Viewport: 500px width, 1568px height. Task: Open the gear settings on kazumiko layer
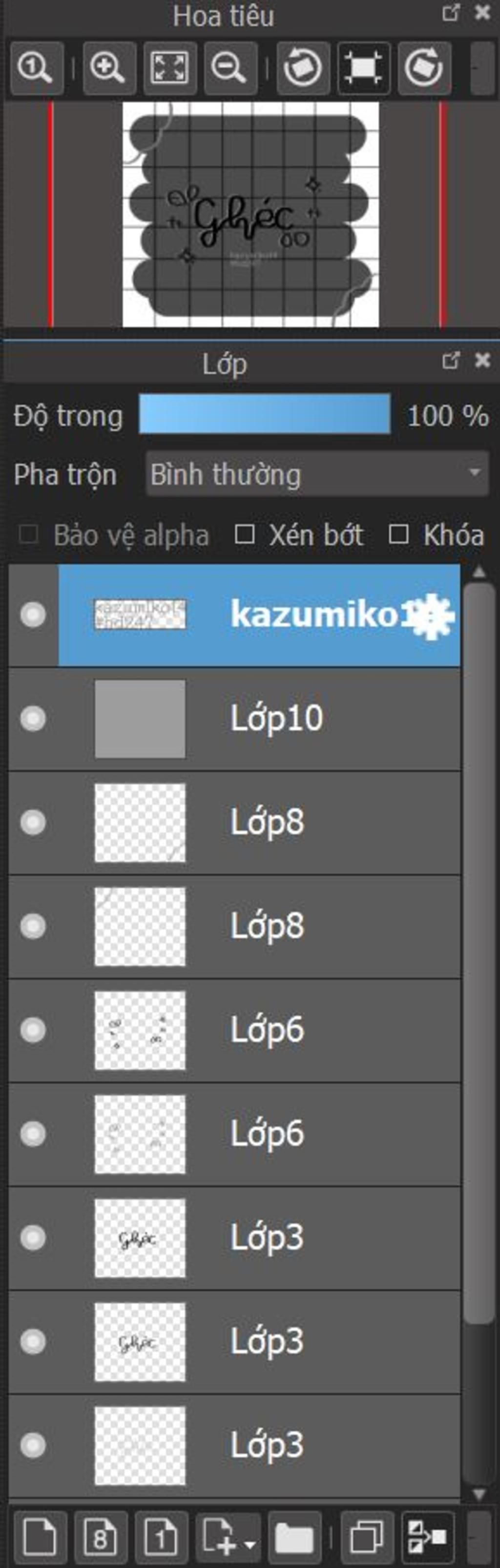click(433, 615)
